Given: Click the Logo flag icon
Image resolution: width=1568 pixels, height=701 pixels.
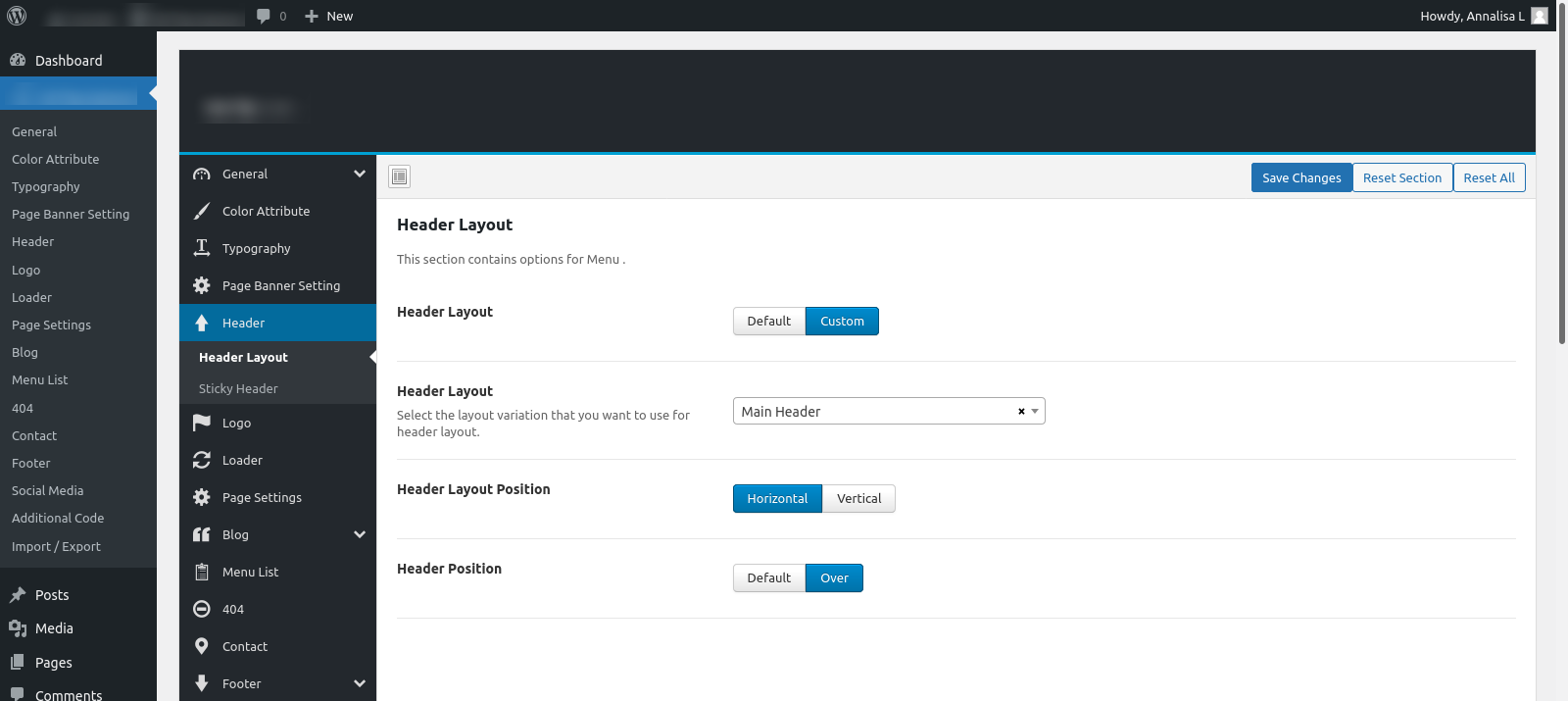Looking at the screenshot, I should (x=202, y=423).
